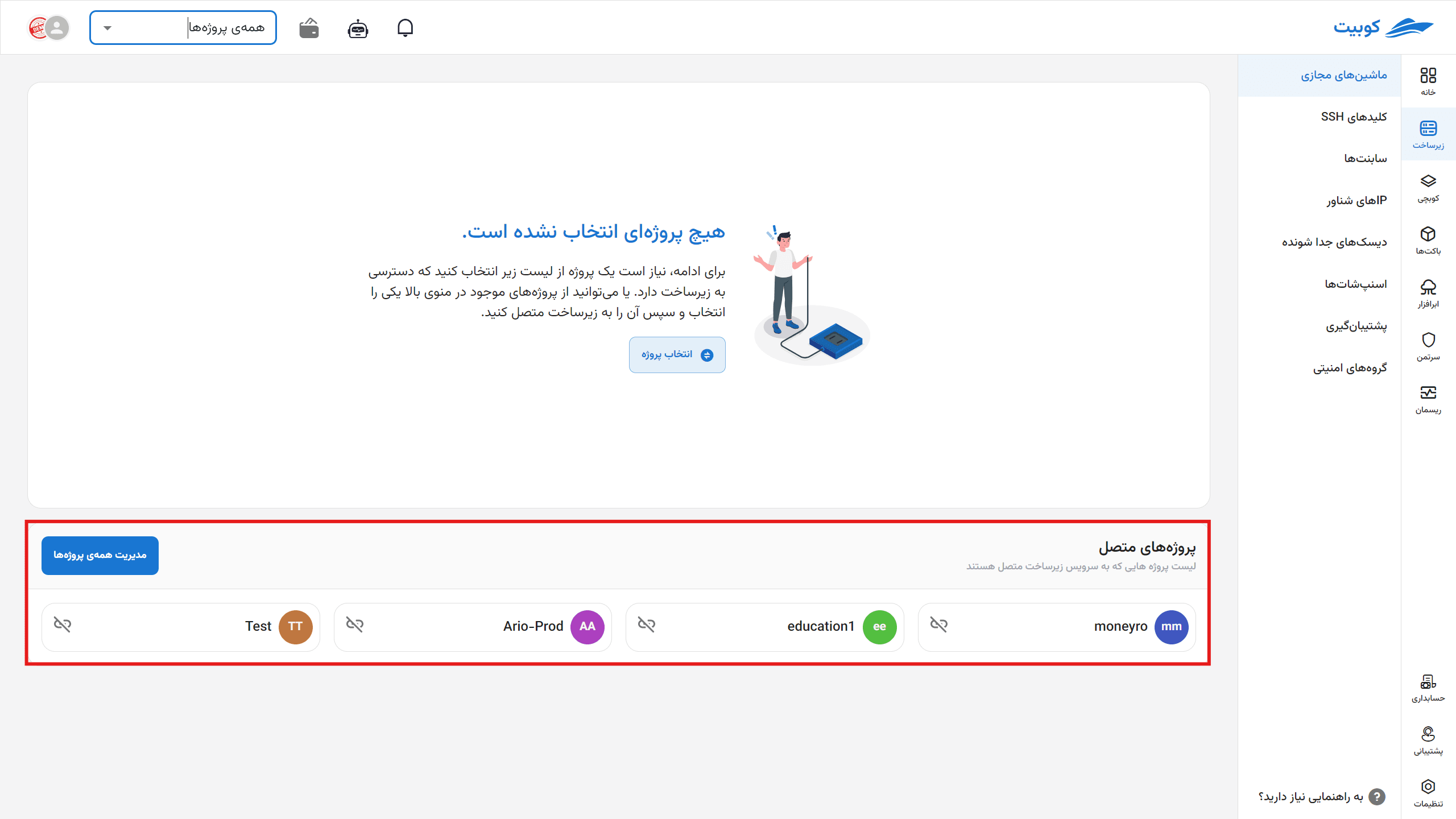Open پشتیبان‌گیری backup menu item
Image resolution: width=1456 pixels, height=819 pixels.
[1319, 326]
